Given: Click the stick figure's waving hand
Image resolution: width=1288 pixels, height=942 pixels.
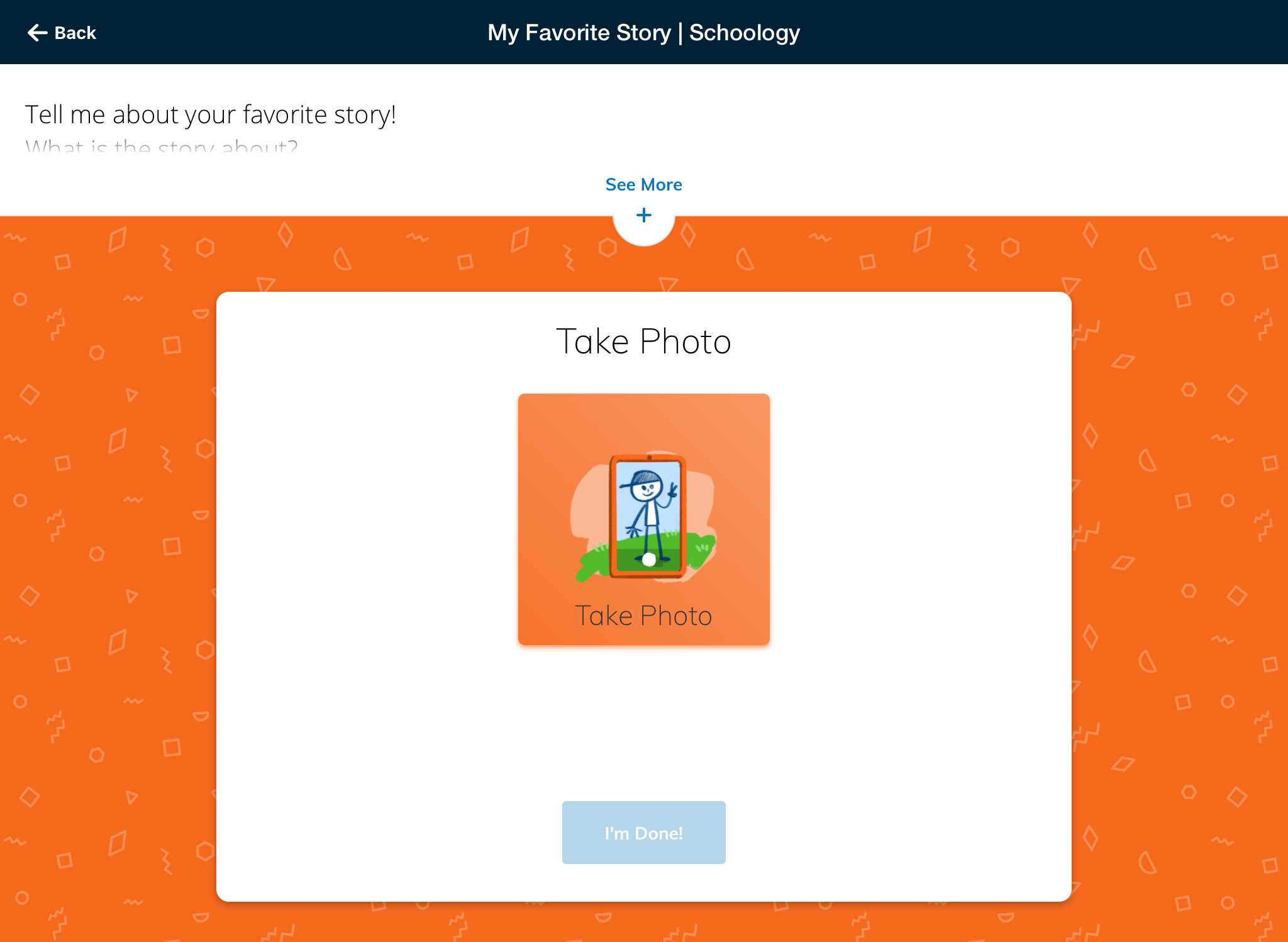Looking at the screenshot, I should point(672,489).
